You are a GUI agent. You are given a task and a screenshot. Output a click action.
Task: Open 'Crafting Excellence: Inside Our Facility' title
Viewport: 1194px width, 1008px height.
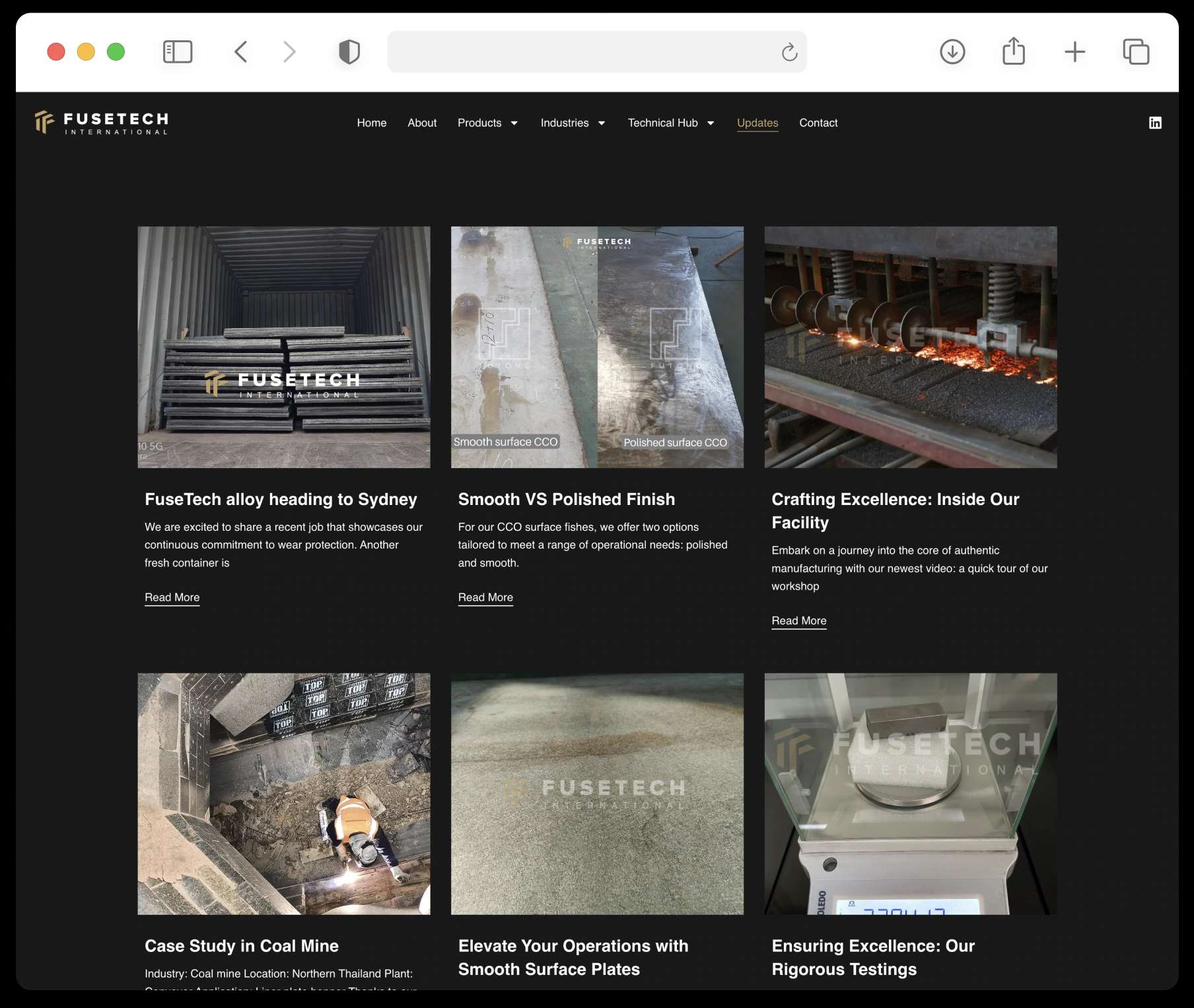tap(896, 511)
